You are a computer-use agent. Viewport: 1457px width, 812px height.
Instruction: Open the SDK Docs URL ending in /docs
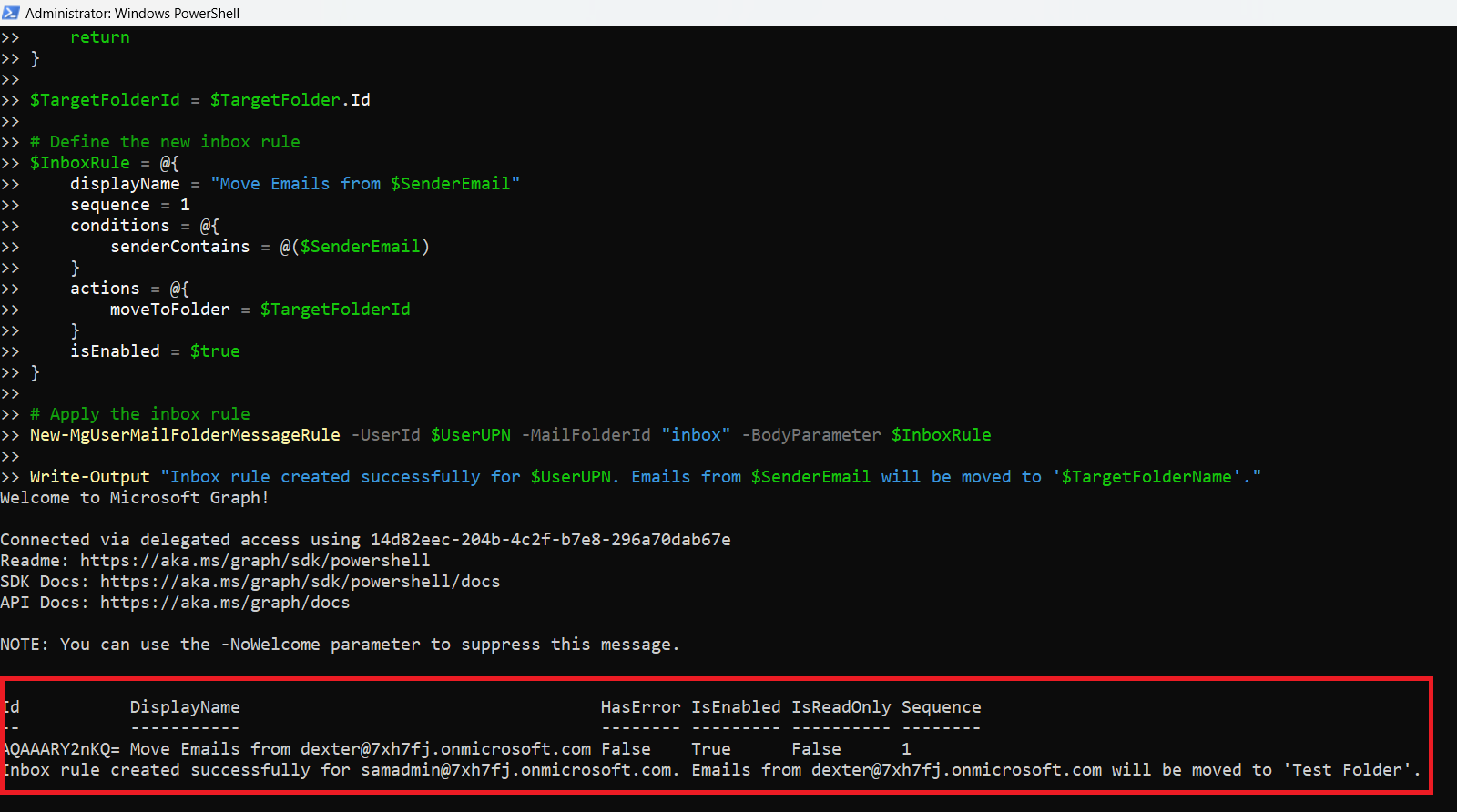click(300, 582)
